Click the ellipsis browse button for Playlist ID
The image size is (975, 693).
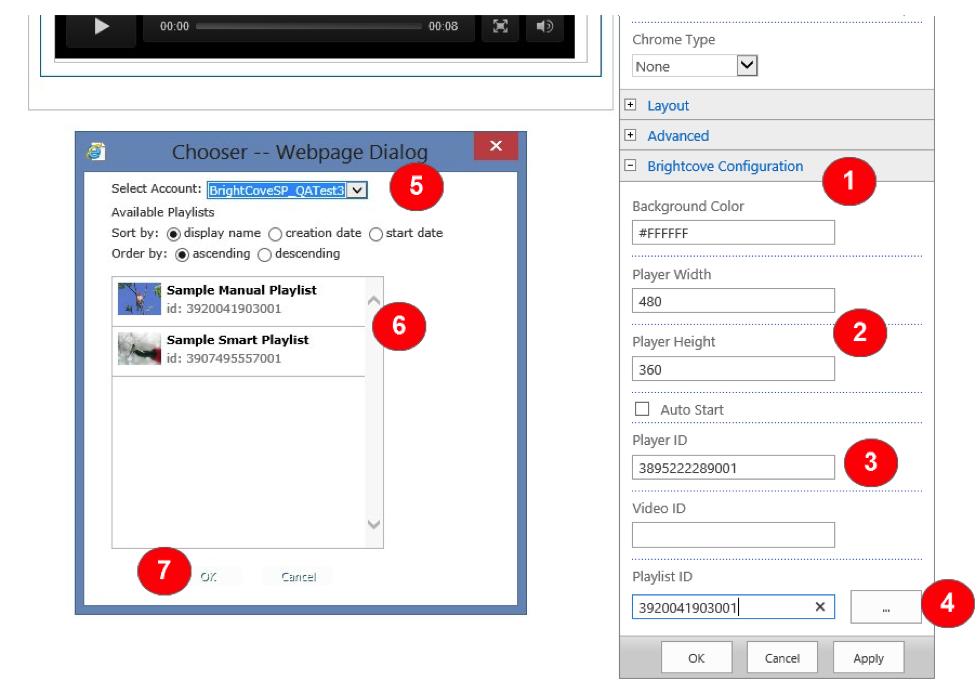click(886, 607)
